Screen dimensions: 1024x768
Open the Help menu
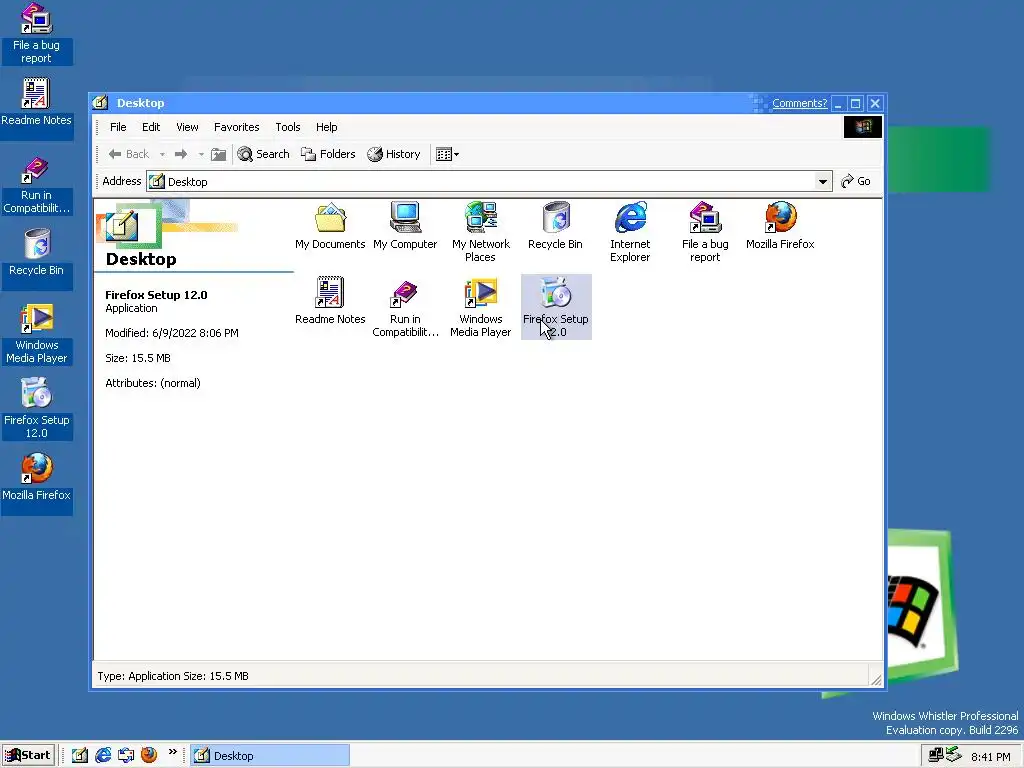(327, 127)
